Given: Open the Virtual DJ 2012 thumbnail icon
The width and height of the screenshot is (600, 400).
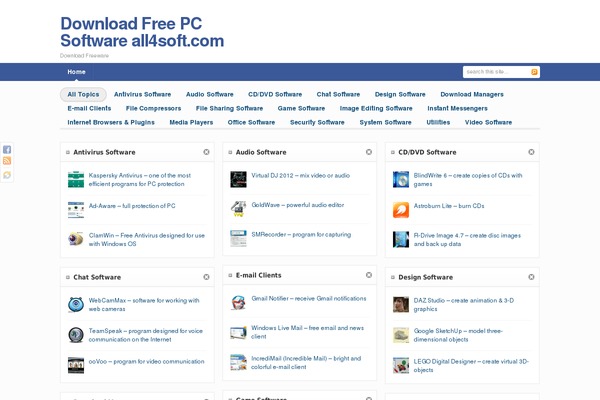Looking at the screenshot, I should pyautogui.click(x=238, y=180).
